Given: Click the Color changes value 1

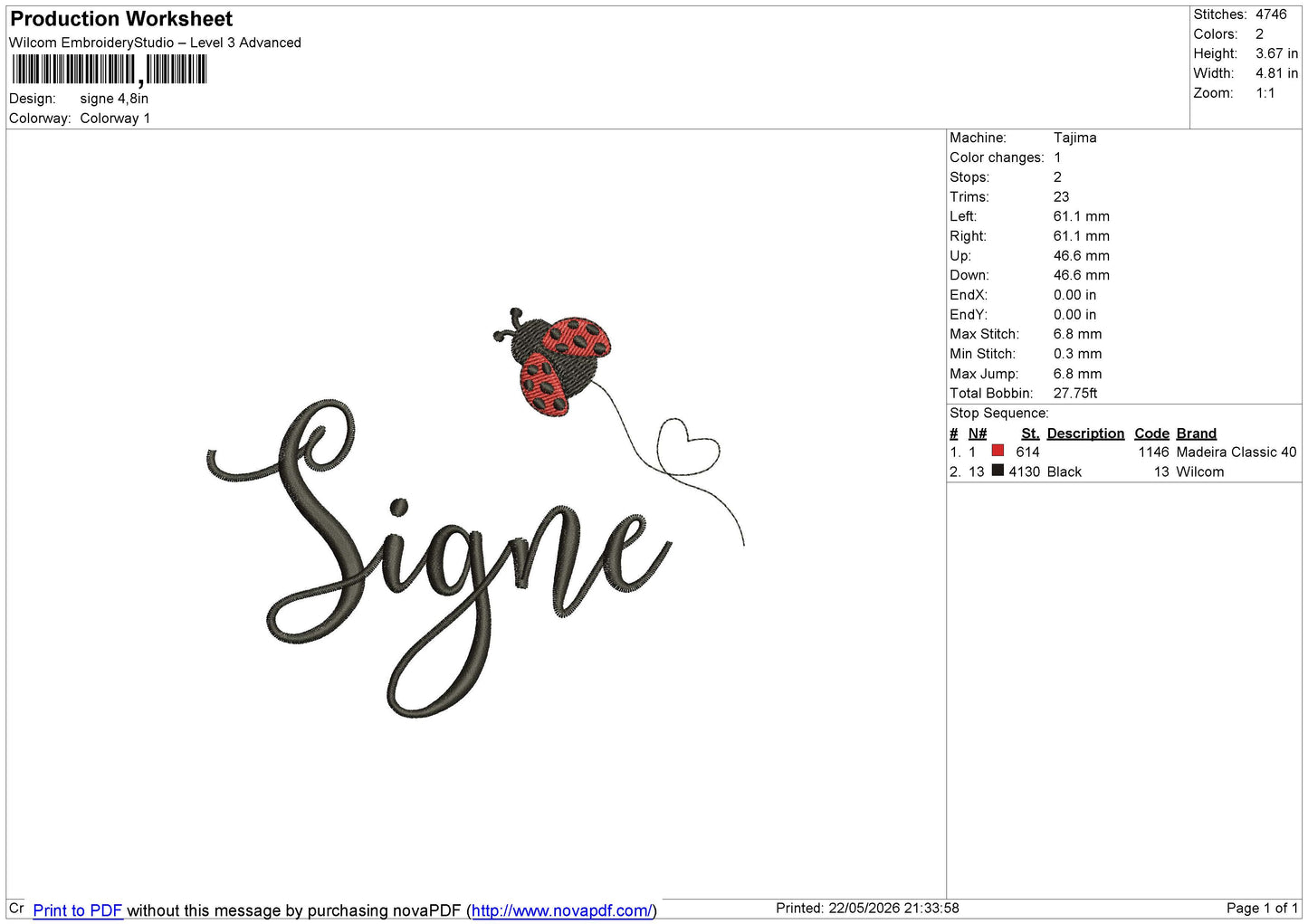Looking at the screenshot, I should [x=1057, y=157].
